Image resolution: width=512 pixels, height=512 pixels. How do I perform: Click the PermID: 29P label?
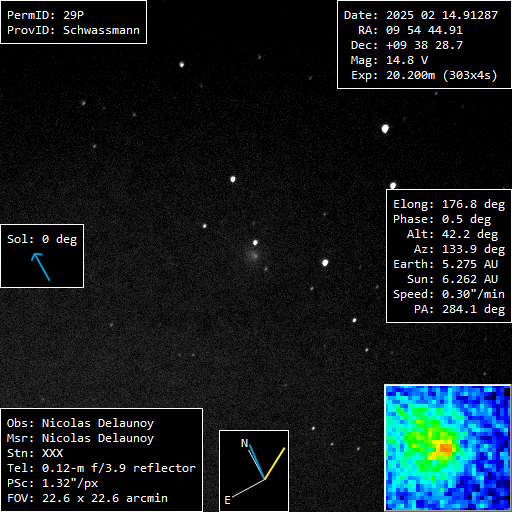tap(45, 15)
